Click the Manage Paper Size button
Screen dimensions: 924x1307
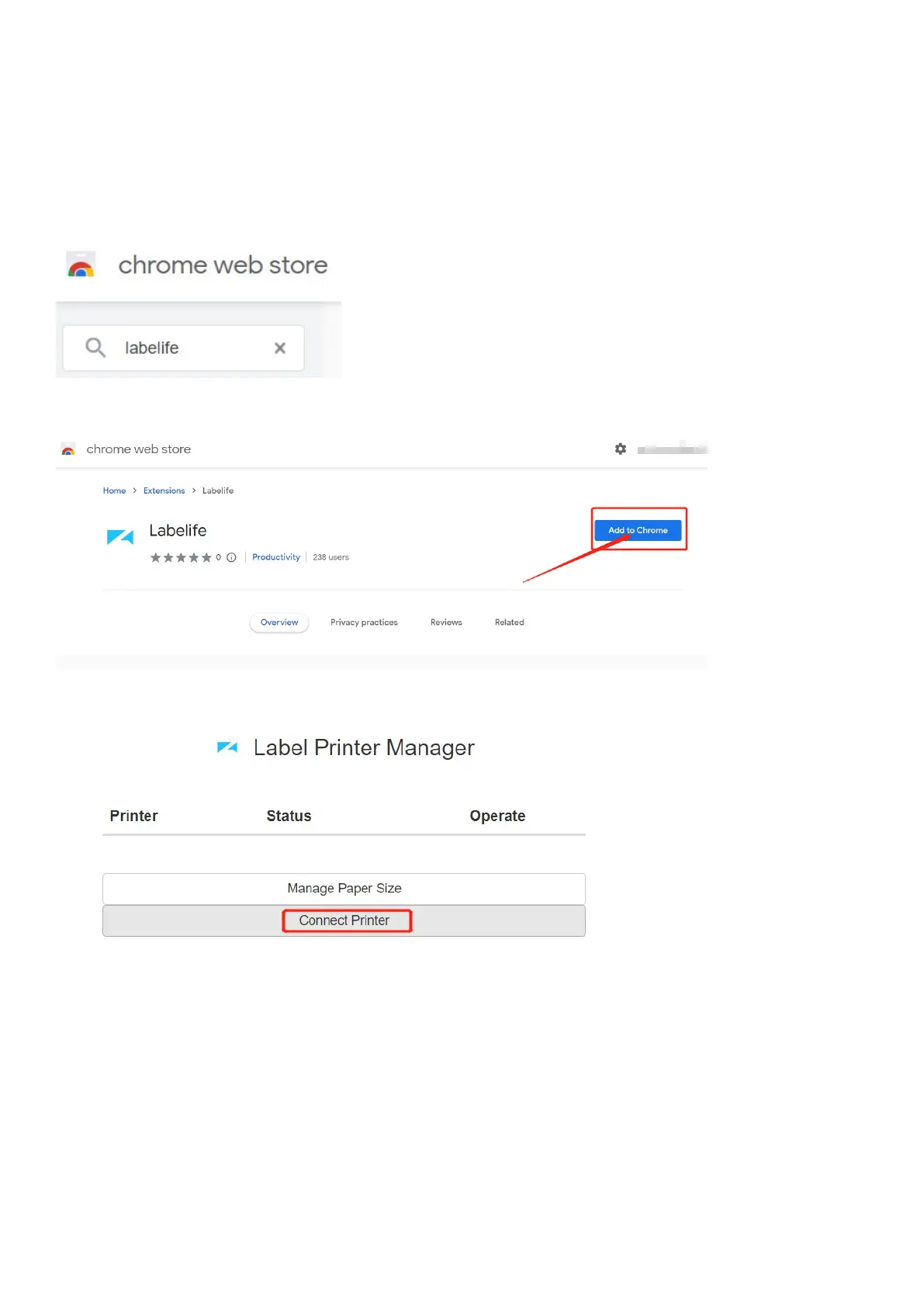pos(344,889)
